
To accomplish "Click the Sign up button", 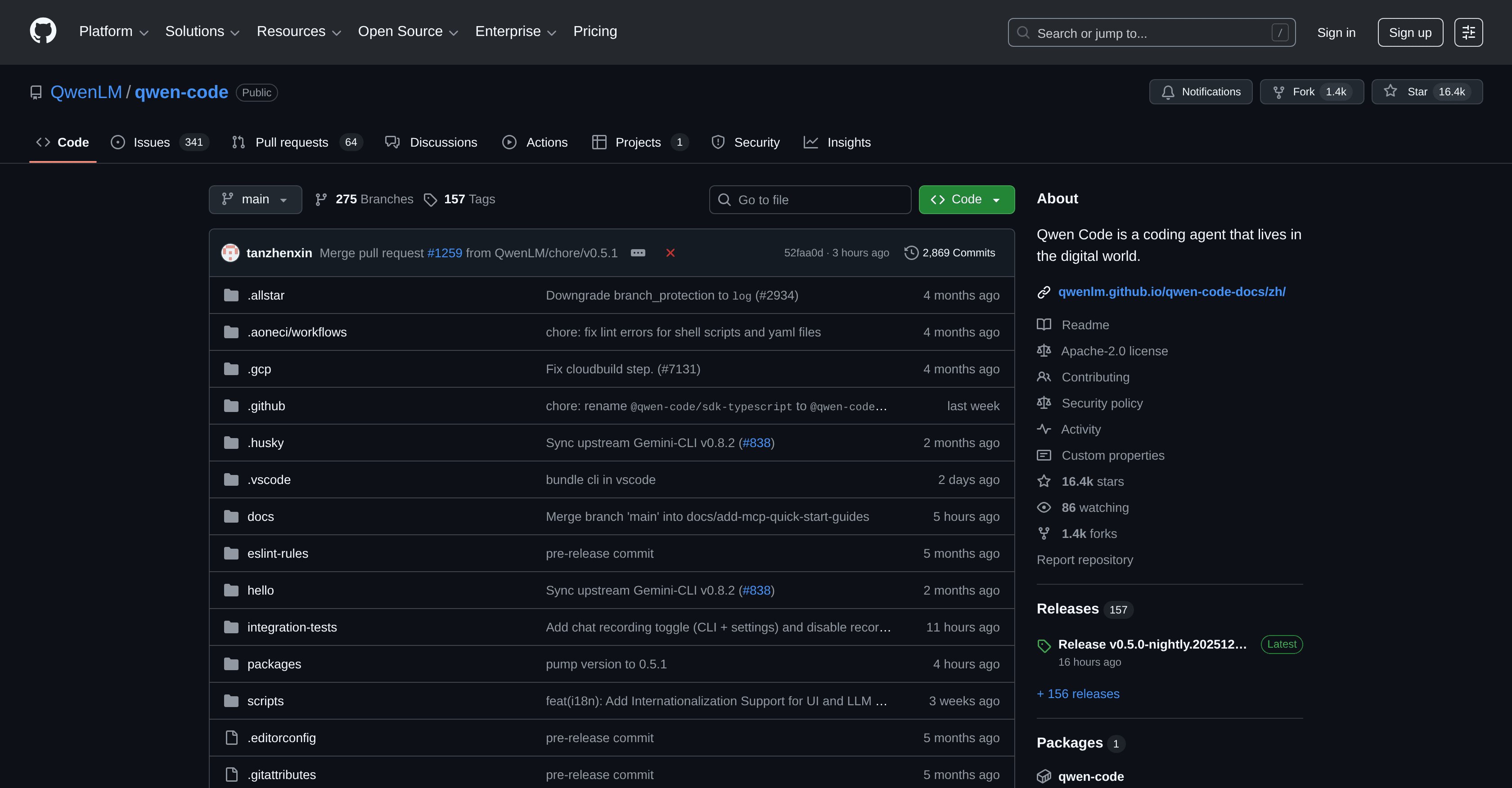I will coord(1410,32).
